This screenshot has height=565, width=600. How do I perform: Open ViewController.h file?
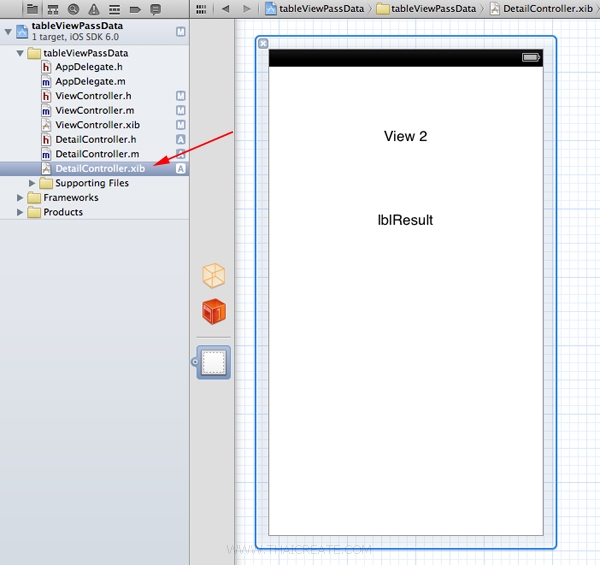coord(93,96)
